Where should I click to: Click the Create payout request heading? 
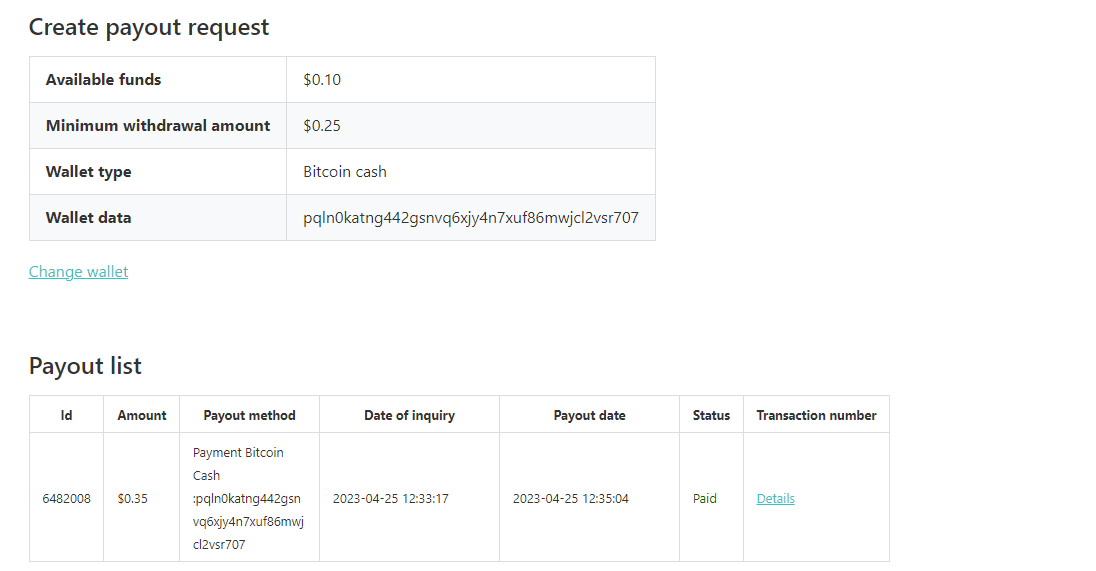coord(149,27)
